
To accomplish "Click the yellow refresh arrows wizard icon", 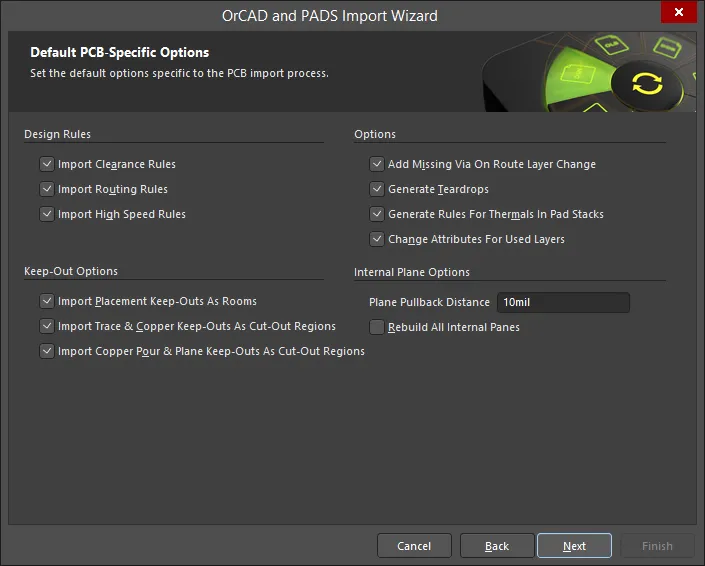I will point(647,84).
